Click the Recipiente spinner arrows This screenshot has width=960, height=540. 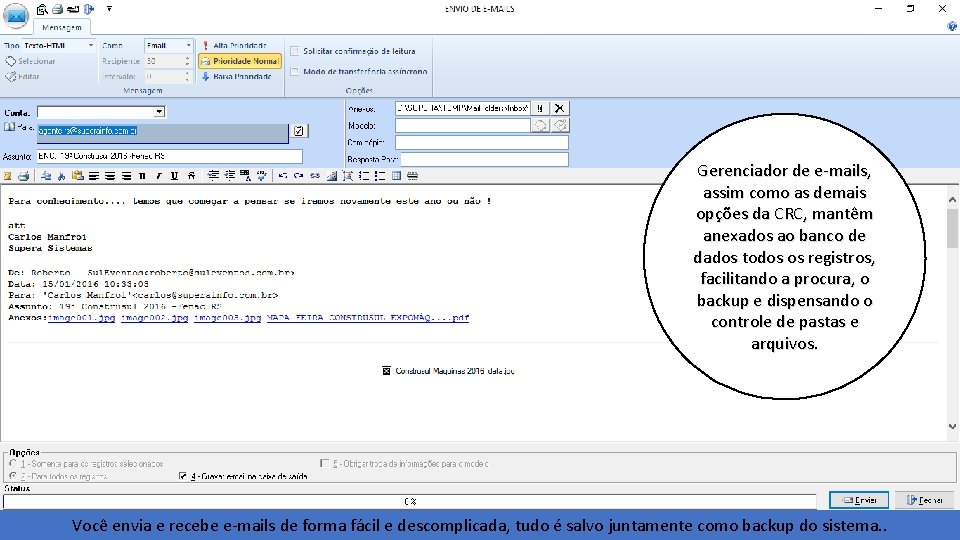coord(187,61)
